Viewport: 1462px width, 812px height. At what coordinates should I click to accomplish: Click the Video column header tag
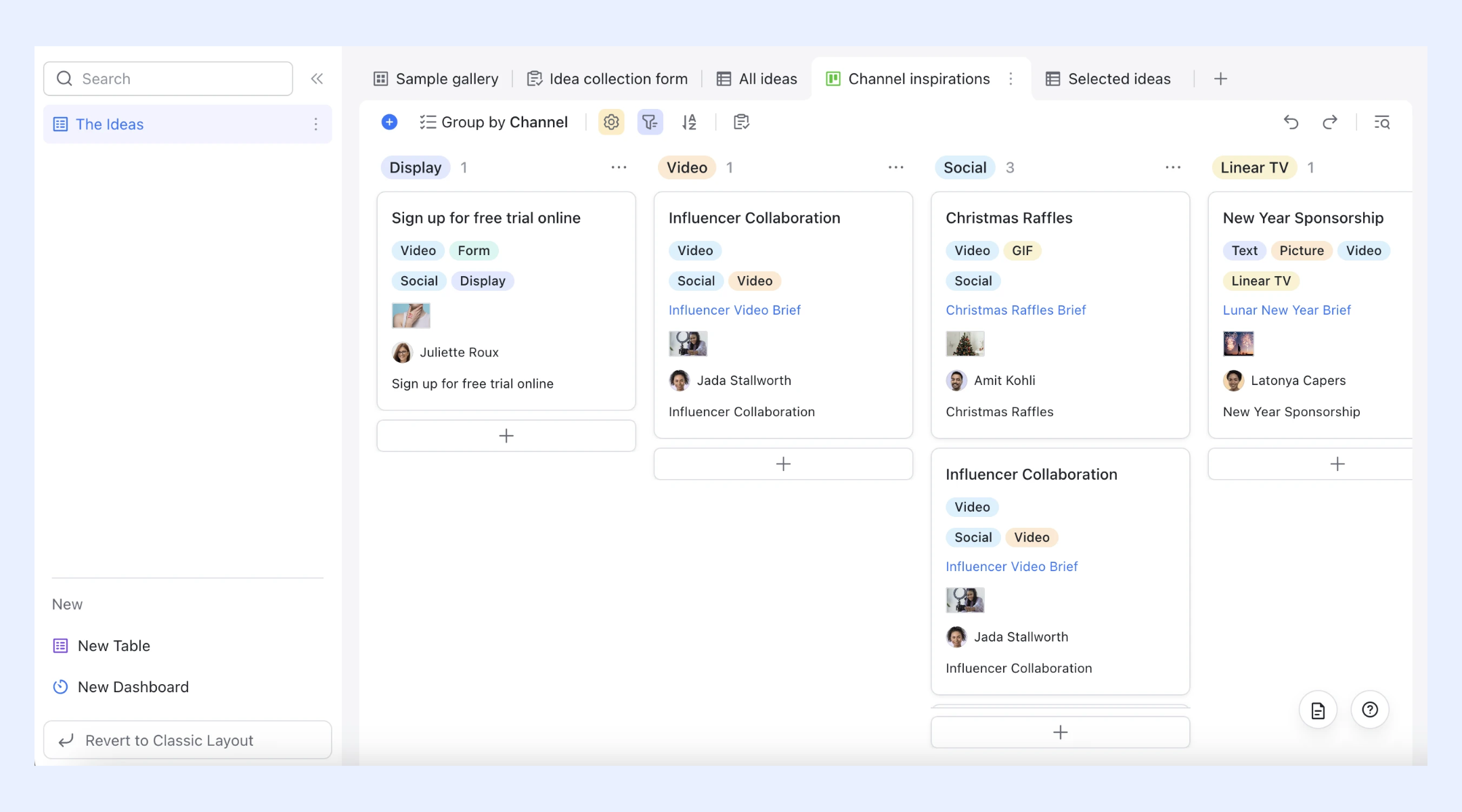pyautogui.click(x=686, y=167)
